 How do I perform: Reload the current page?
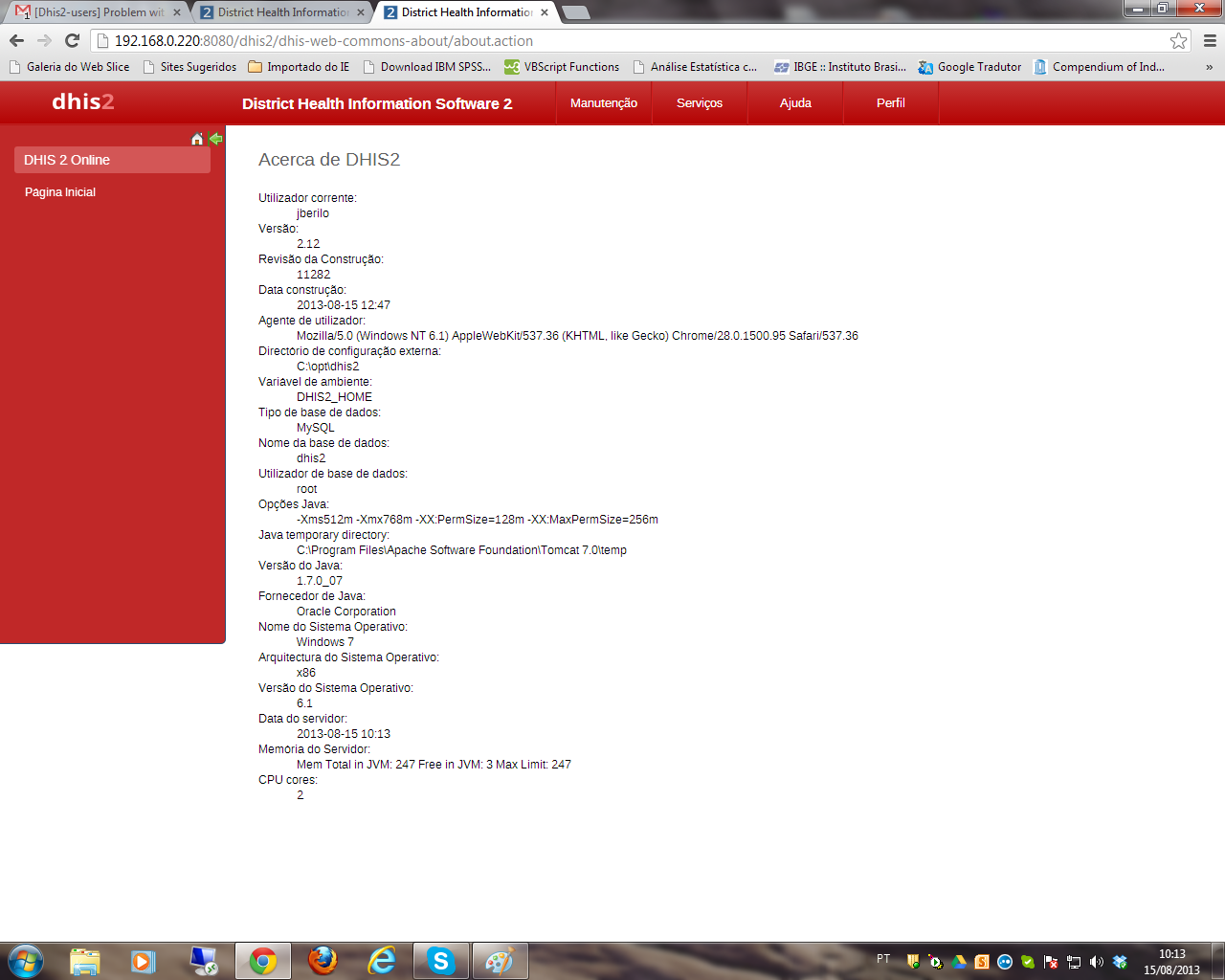click(72, 40)
